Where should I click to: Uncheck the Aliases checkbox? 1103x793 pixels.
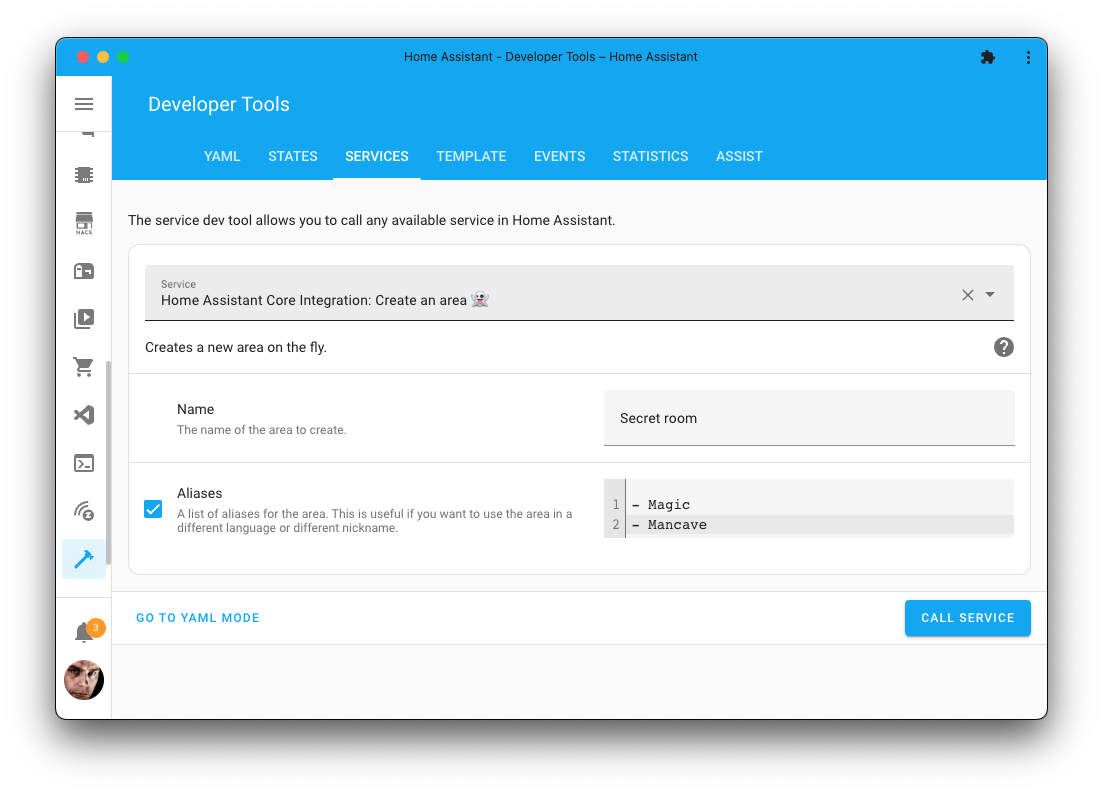[x=153, y=509]
